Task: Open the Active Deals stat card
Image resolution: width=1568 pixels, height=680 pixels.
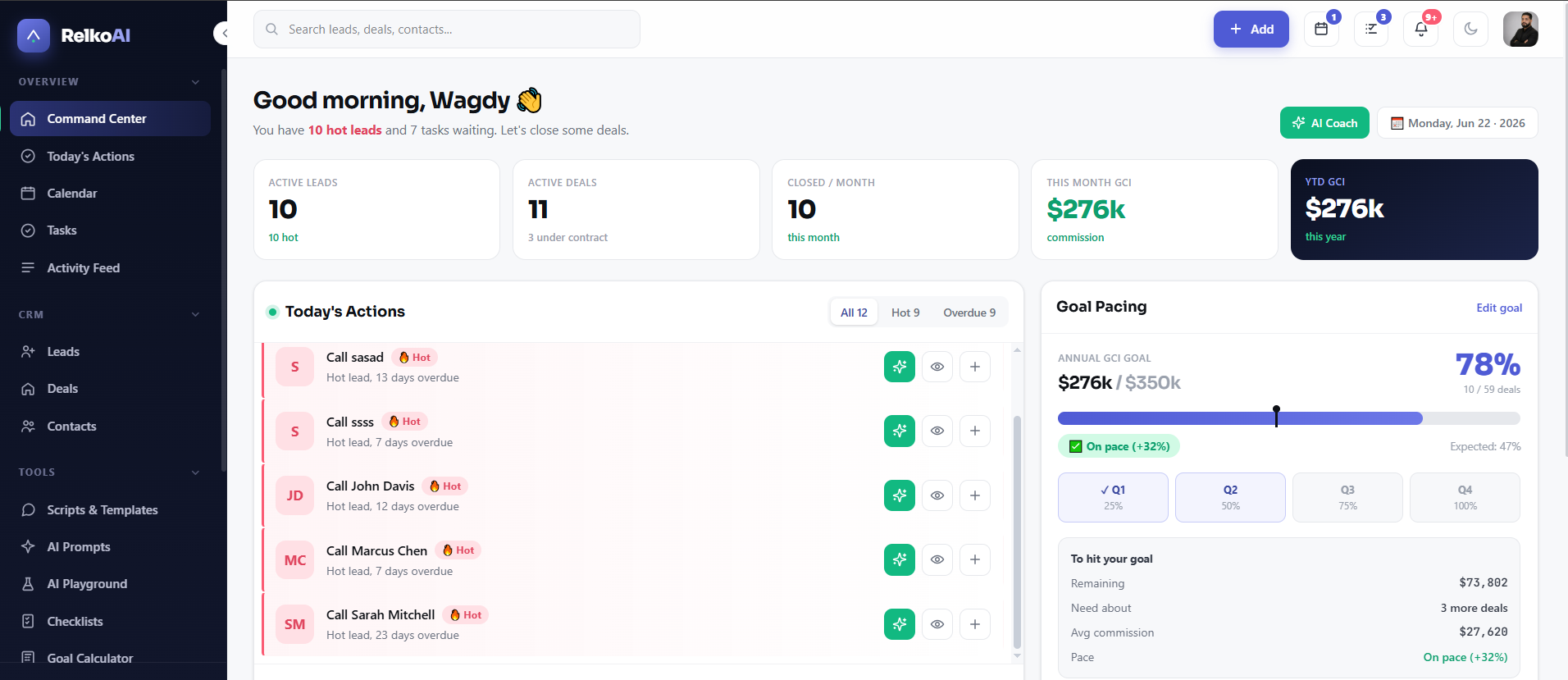Action: click(x=636, y=209)
